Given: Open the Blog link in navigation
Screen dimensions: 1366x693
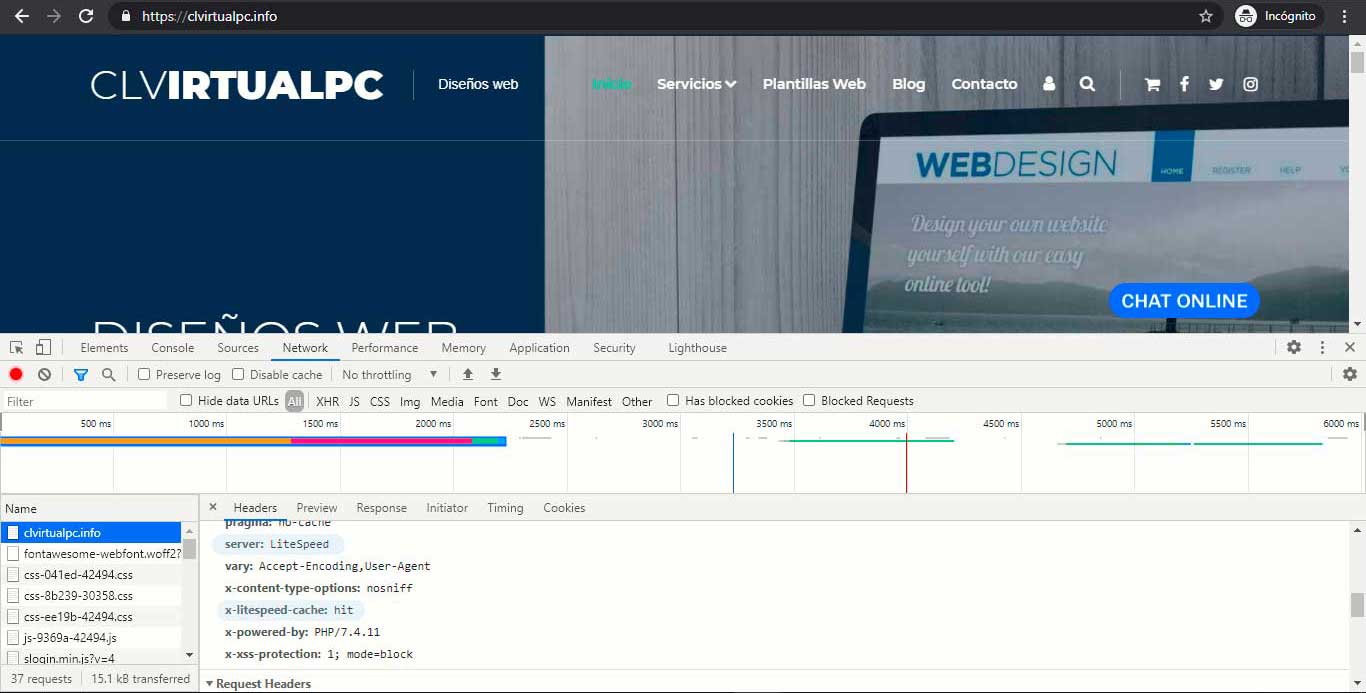Looking at the screenshot, I should point(908,84).
